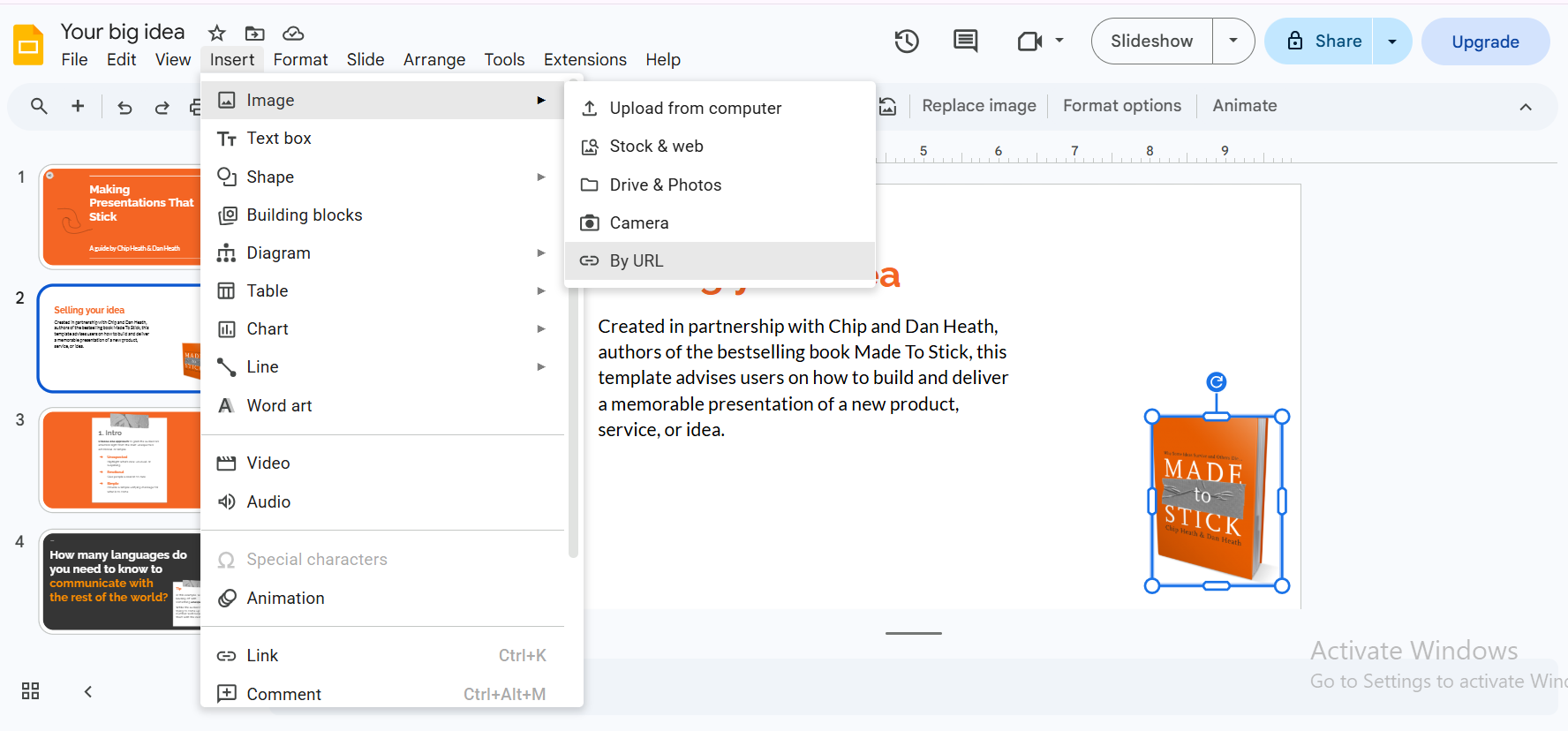Open the Google Slides home logo

tap(29, 45)
